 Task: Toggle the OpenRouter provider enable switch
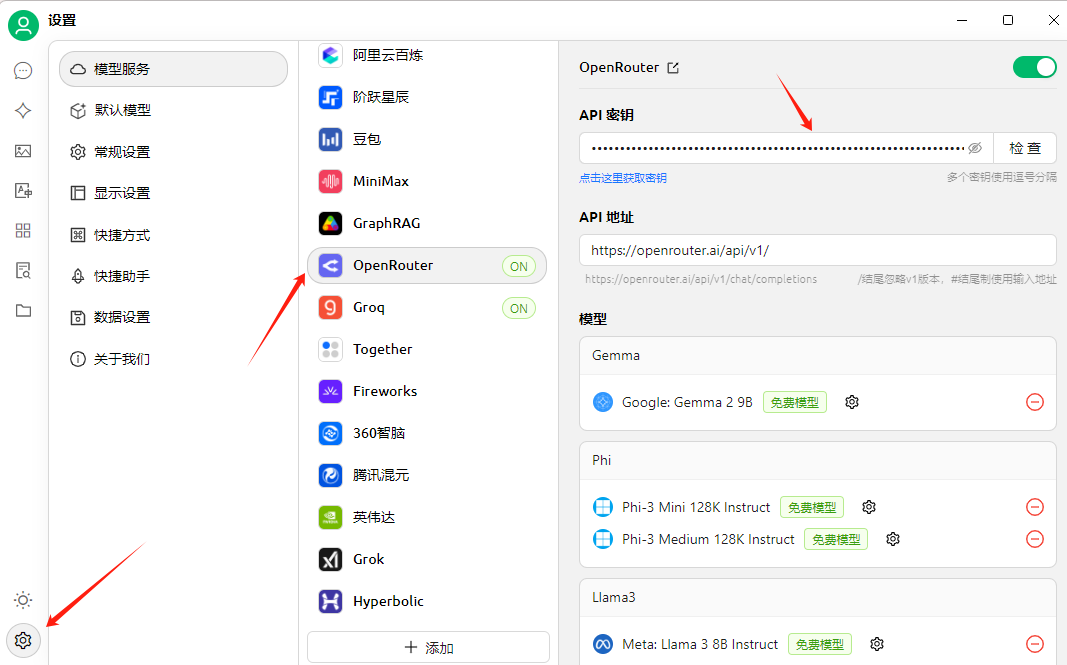pos(1034,67)
